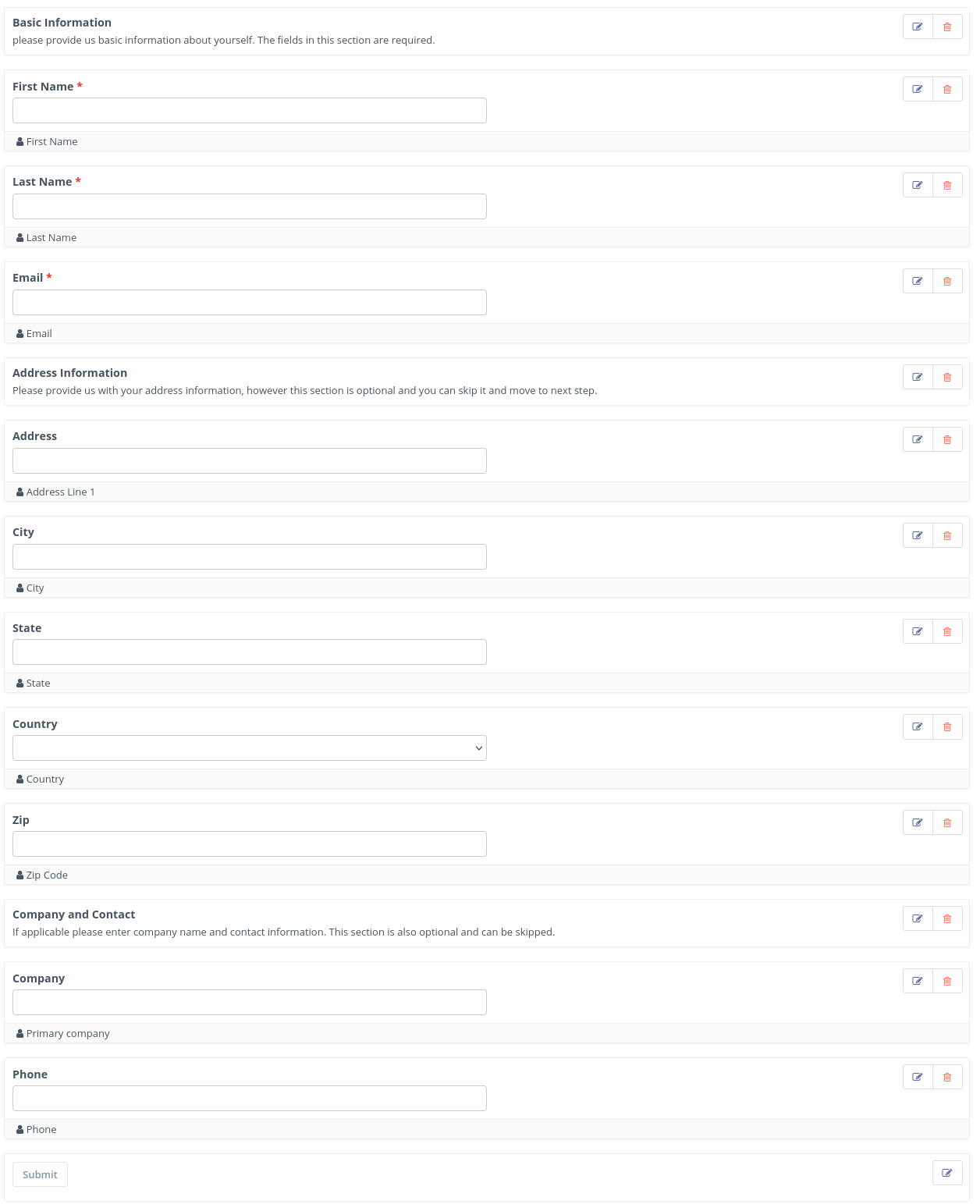This screenshot has height=1204, width=980.
Task: Delete the Last Name field
Action: click(x=947, y=186)
